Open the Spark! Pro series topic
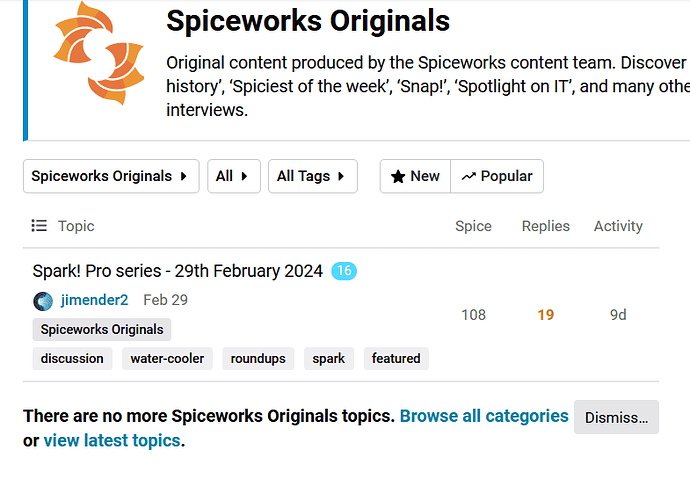This screenshot has height=479, width=690. pyautogui.click(x=178, y=271)
